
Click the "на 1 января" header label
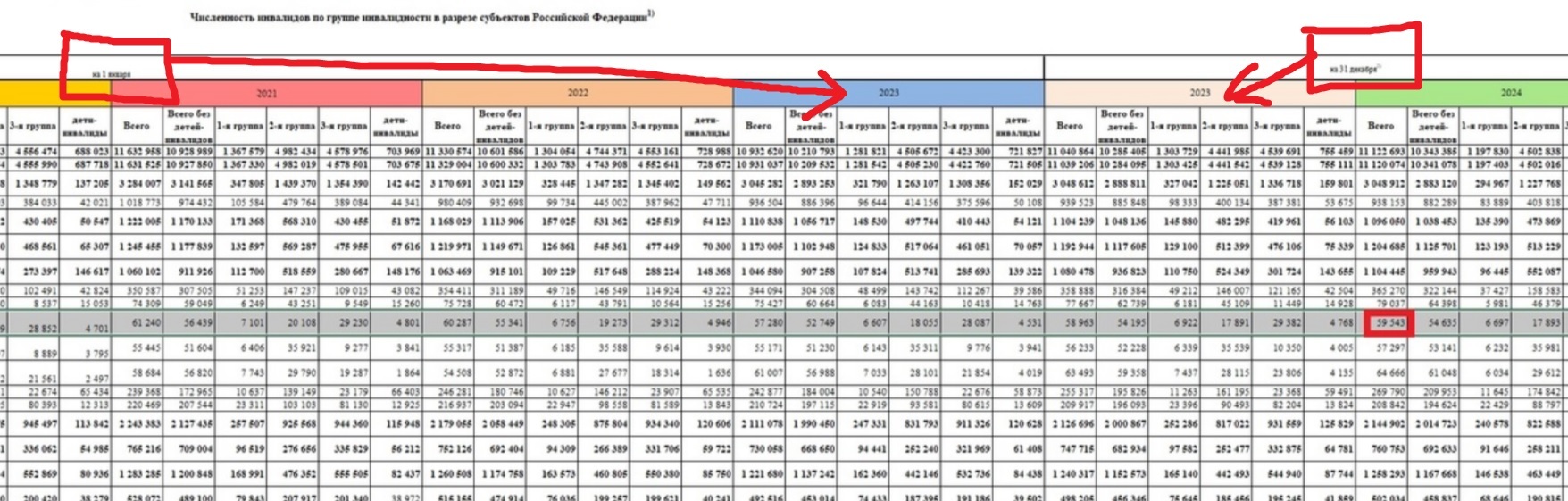(111, 74)
